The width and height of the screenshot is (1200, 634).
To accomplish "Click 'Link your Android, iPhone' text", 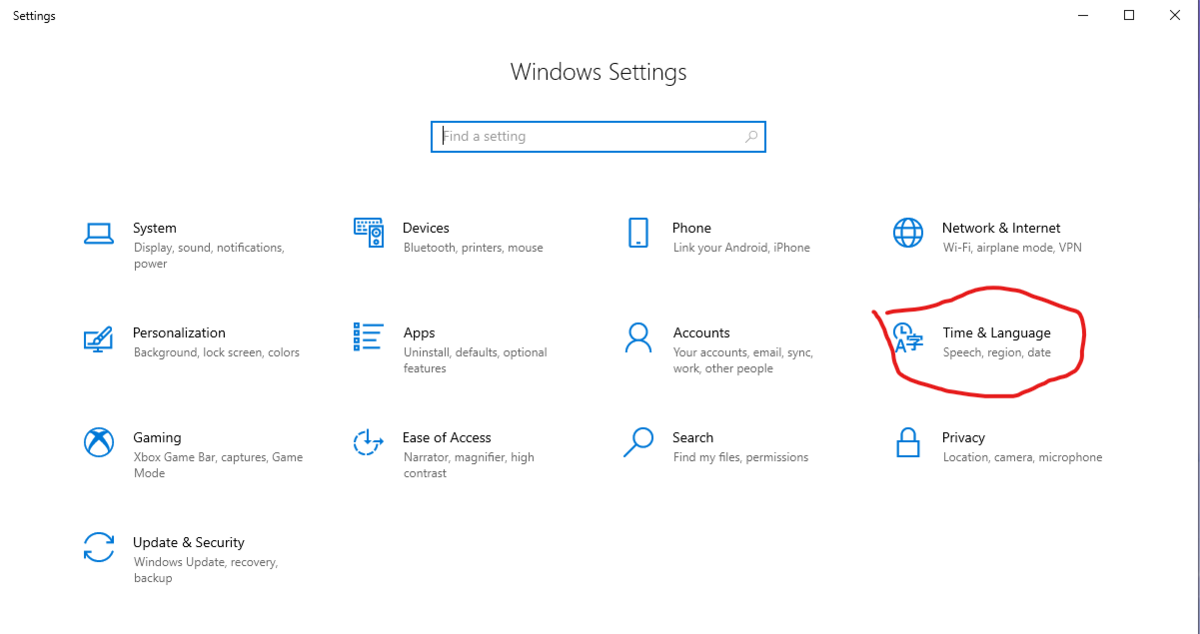I will [x=742, y=248].
